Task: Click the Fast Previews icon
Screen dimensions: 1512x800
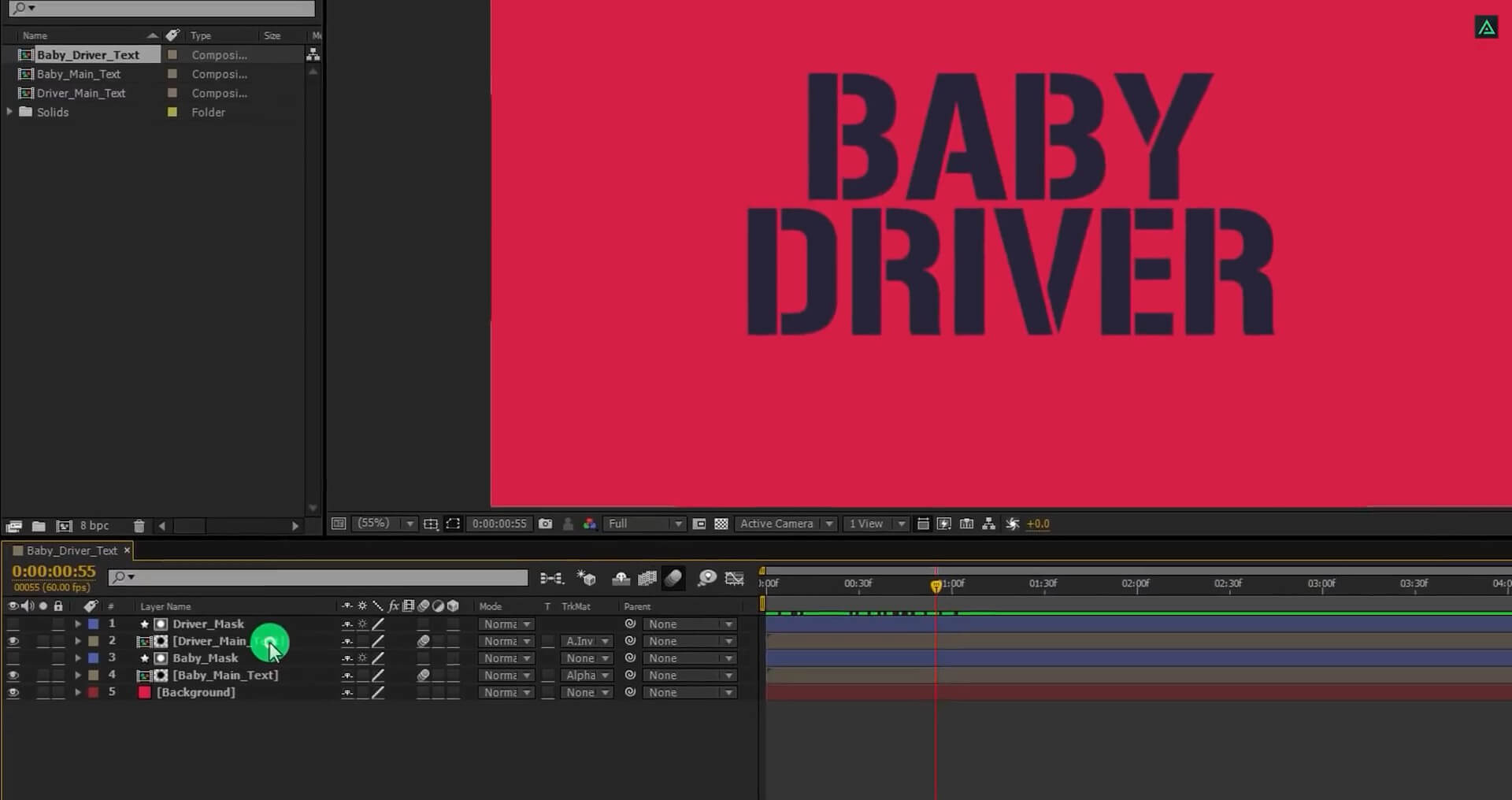Action: pyautogui.click(x=944, y=524)
